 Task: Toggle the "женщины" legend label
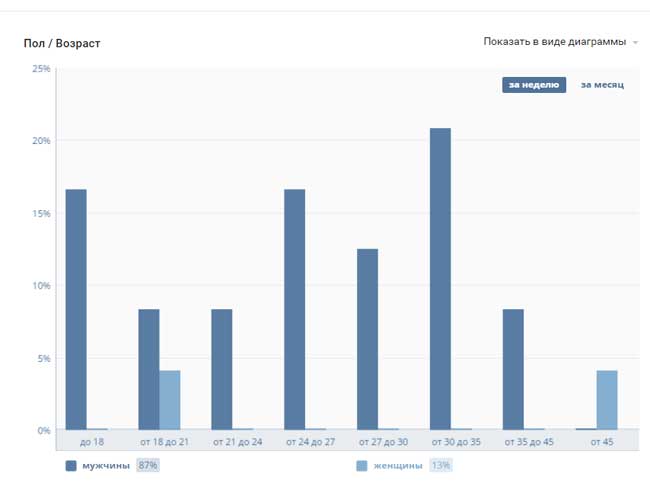[x=398, y=466]
